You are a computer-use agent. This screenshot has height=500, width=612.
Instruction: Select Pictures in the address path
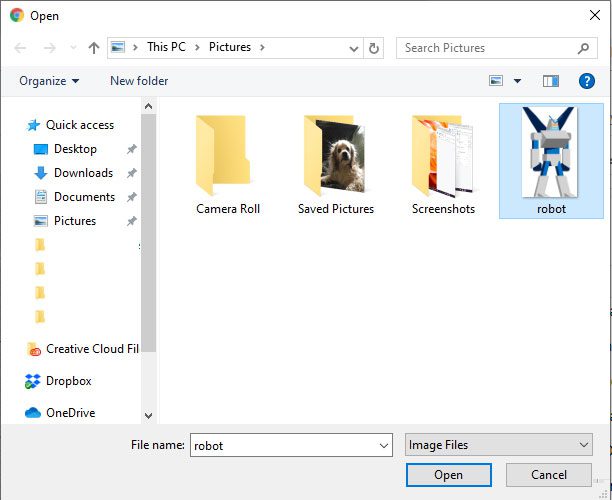pos(230,47)
